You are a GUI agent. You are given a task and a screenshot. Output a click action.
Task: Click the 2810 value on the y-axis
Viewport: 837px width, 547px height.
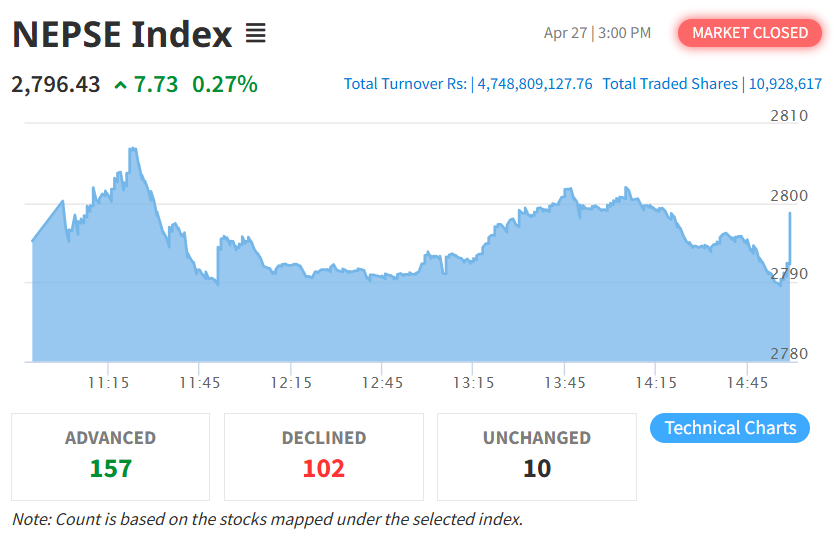789,116
